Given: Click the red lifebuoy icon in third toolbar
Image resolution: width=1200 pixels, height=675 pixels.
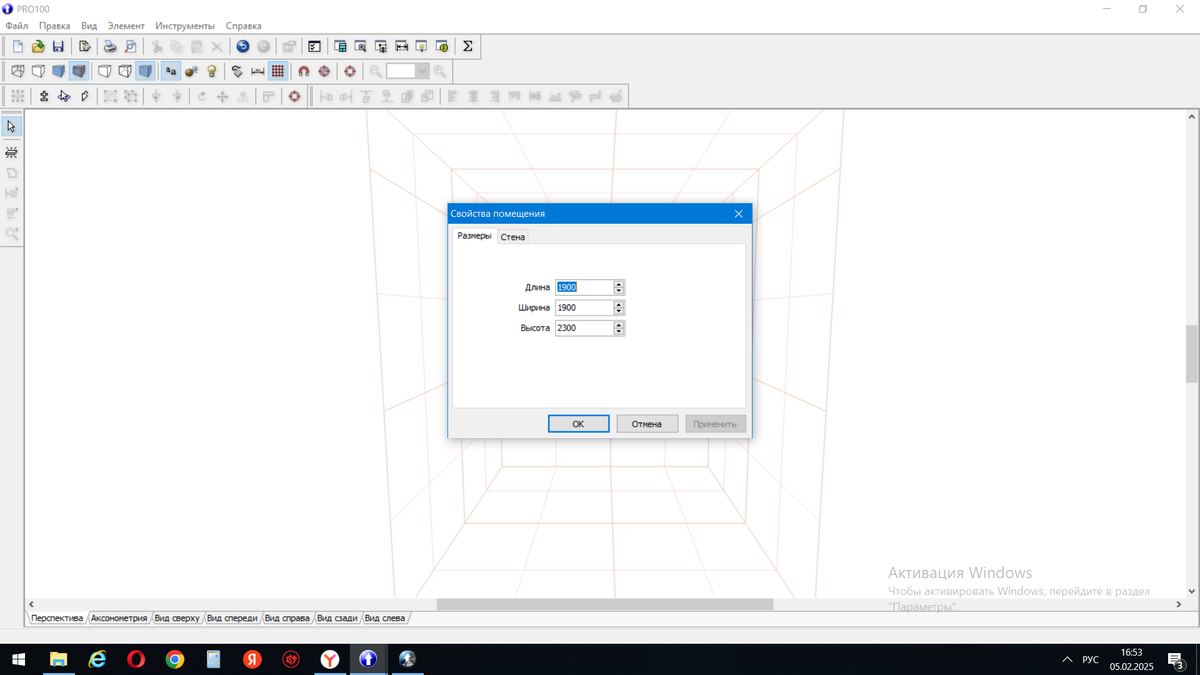Looking at the screenshot, I should tap(294, 96).
